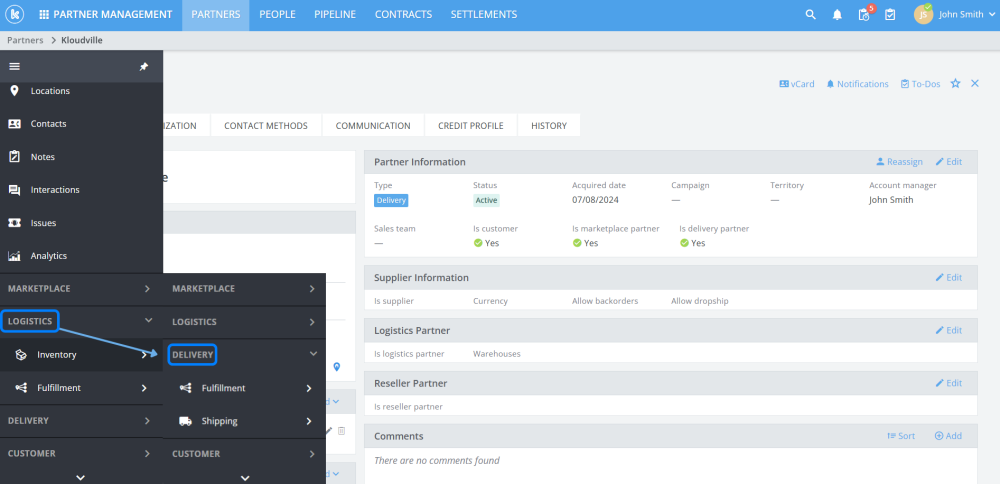The image size is (1000, 484).
Task: Expand the Shipping submenu arrow
Action: pyautogui.click(x=309, y=421)
